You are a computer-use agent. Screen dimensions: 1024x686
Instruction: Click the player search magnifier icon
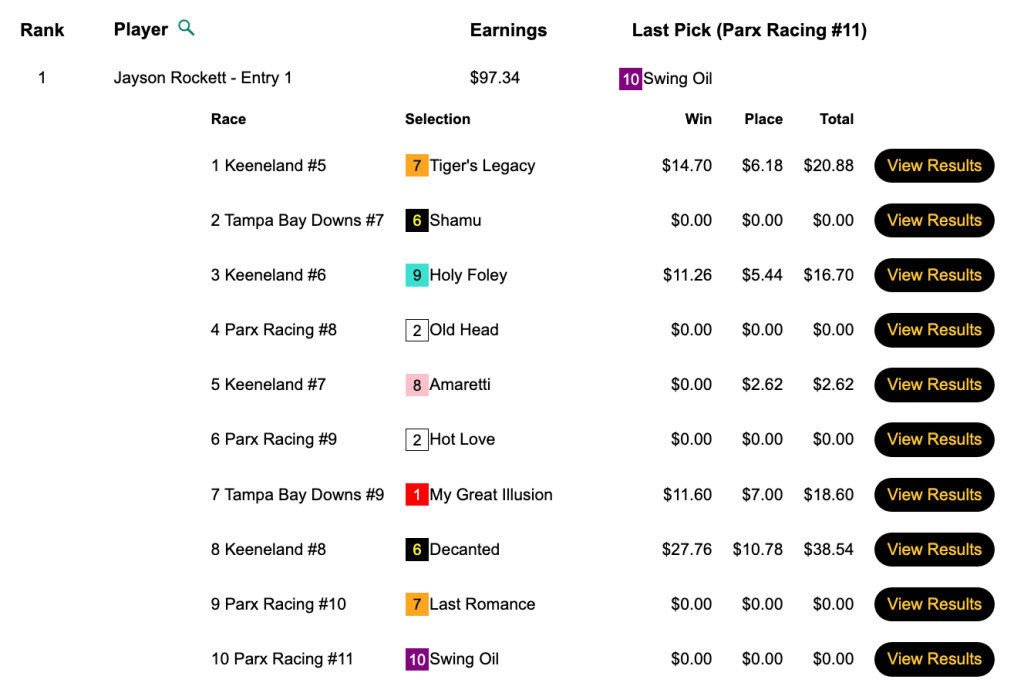(x=186, y=28)
